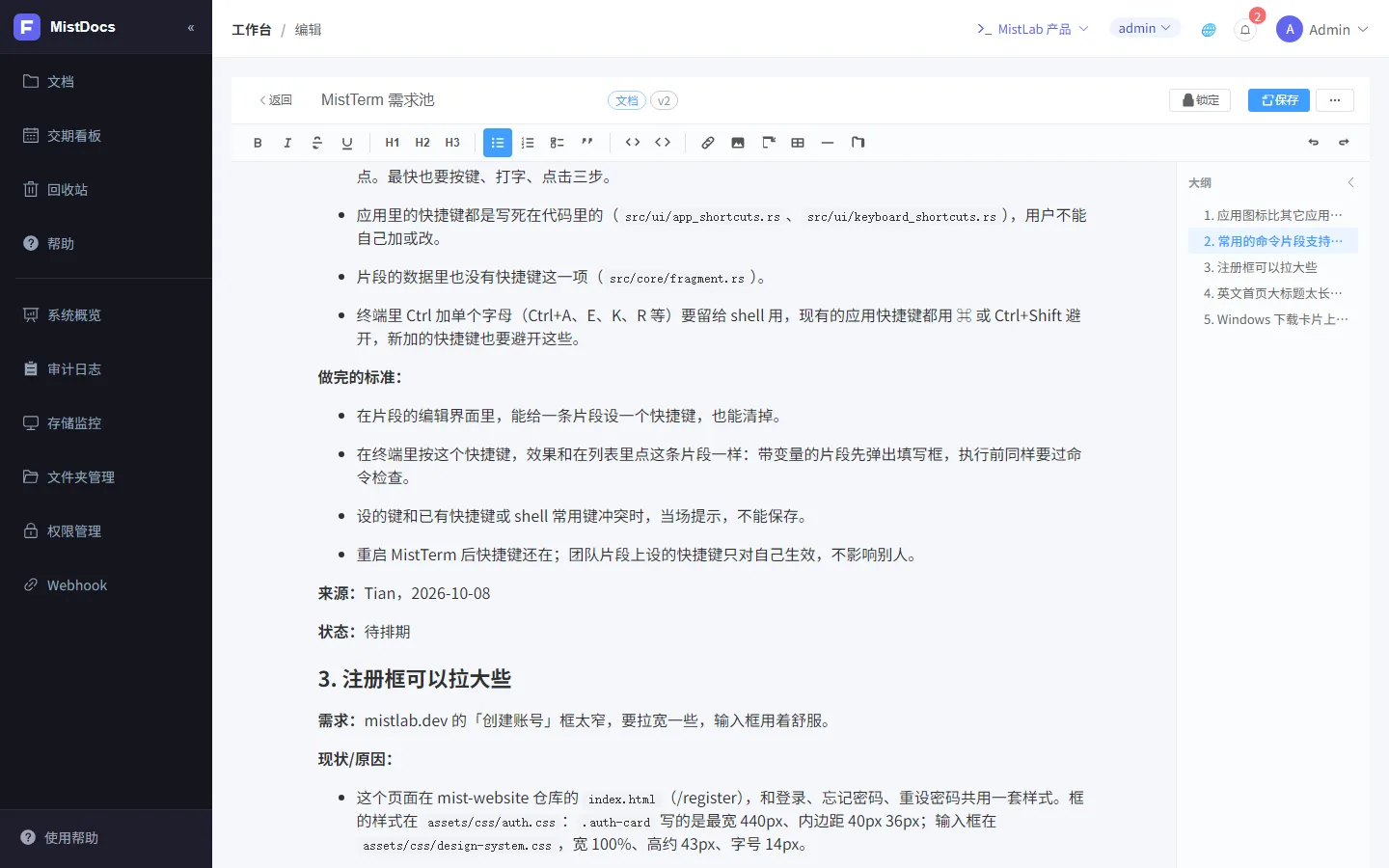
Task: Click the globe language icon
Action: (x=1209, y=30)
